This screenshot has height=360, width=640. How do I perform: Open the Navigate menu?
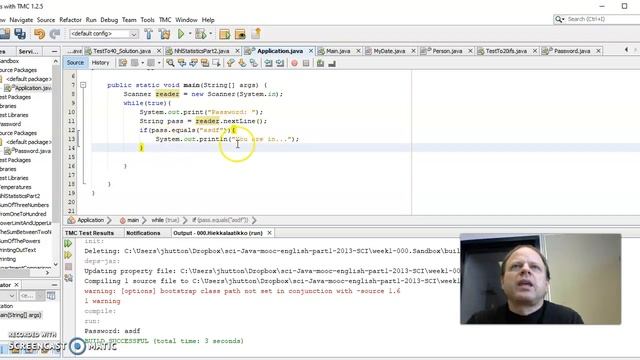[21, 20]
